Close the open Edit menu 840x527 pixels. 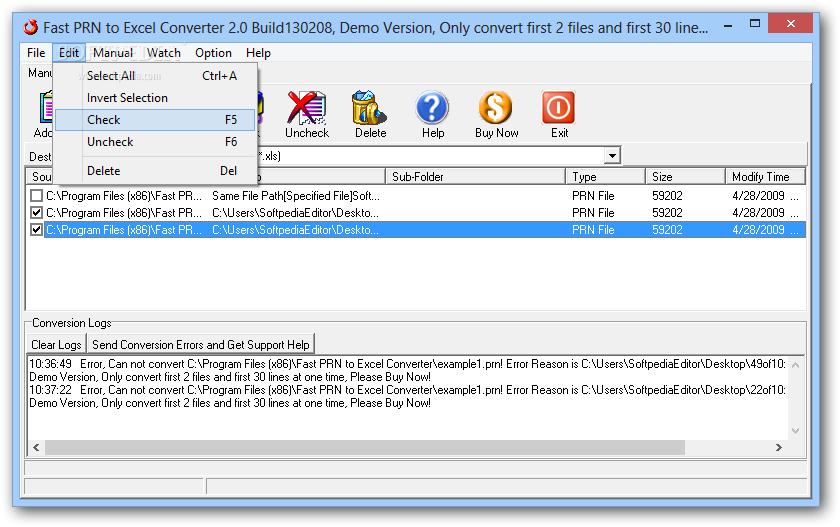click(x=69, y=53)
